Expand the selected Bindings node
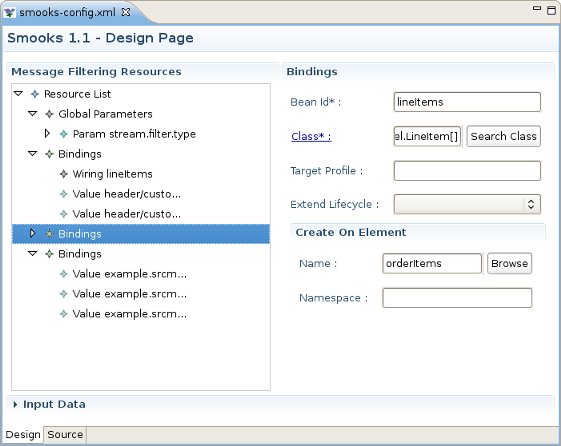This screenshot has height=446, width=561. point(33,234)
